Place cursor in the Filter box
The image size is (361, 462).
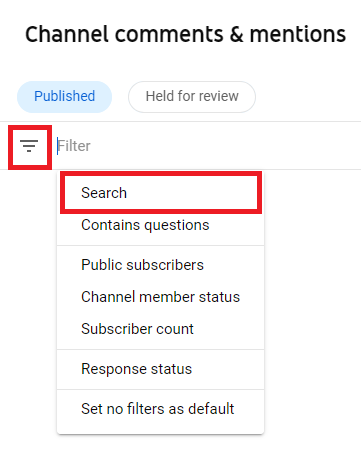[207, 146]
